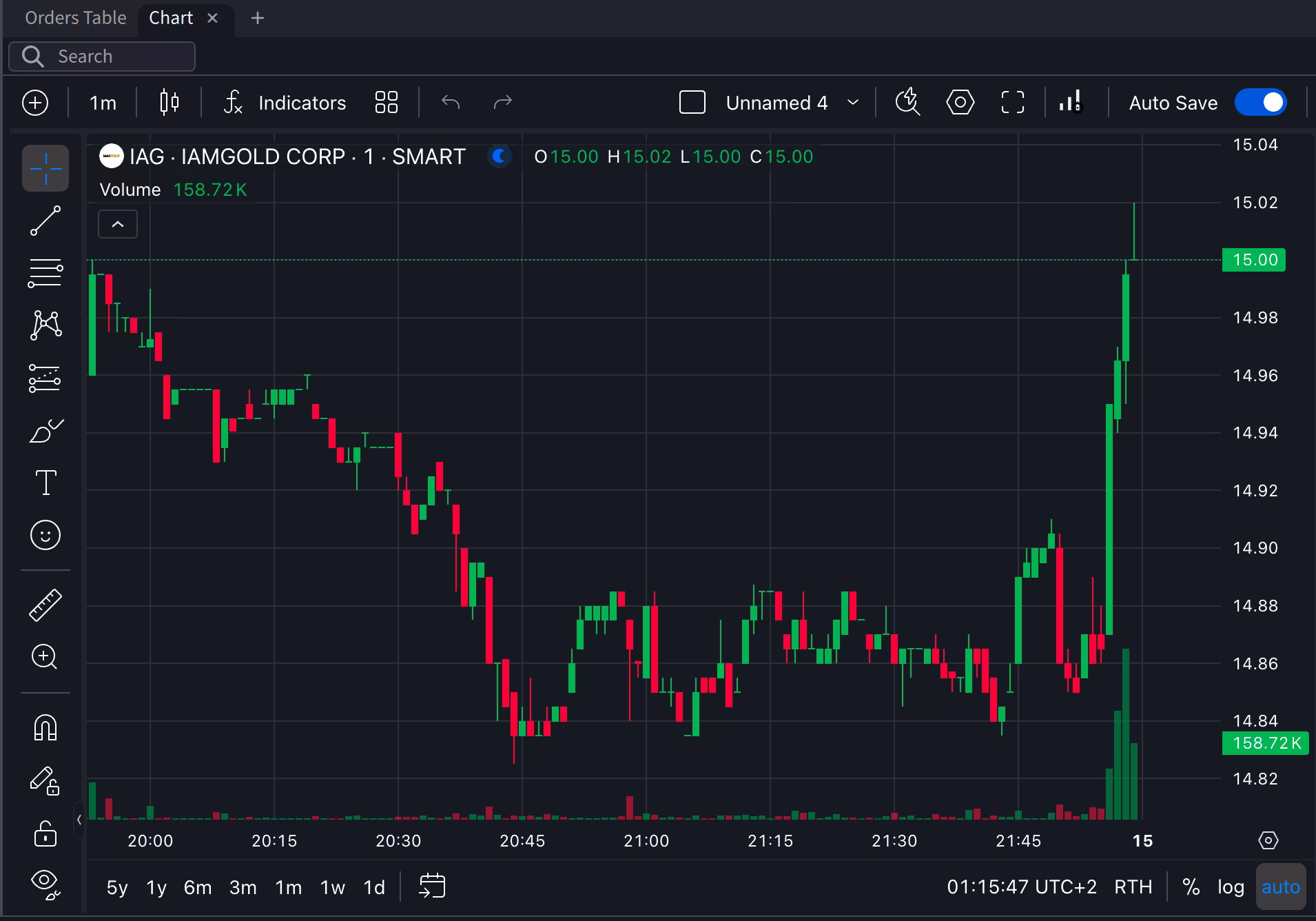Switch to the Orders Table tab

click(x=76, y=18)
